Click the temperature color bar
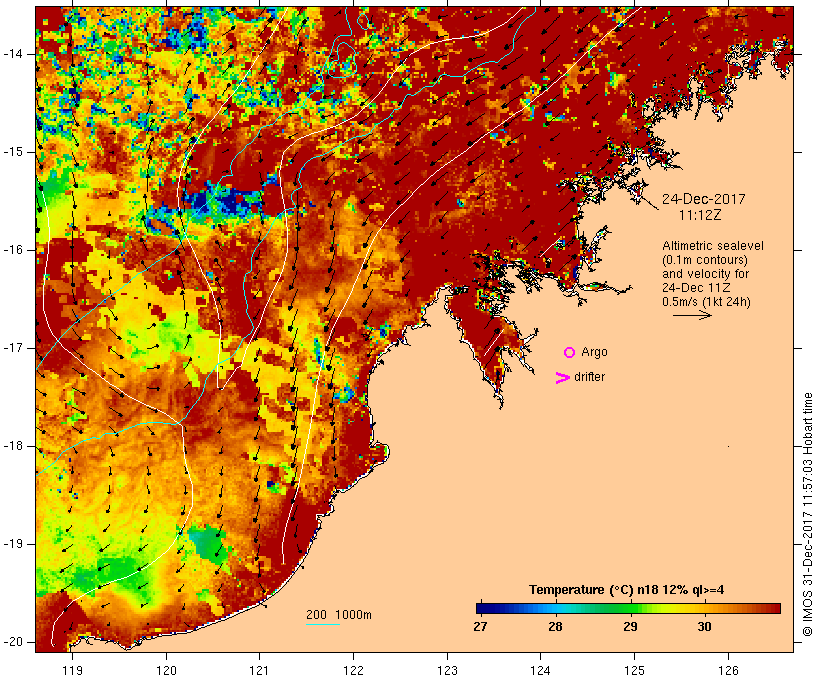The image size is (820, 680). [628, 608]
